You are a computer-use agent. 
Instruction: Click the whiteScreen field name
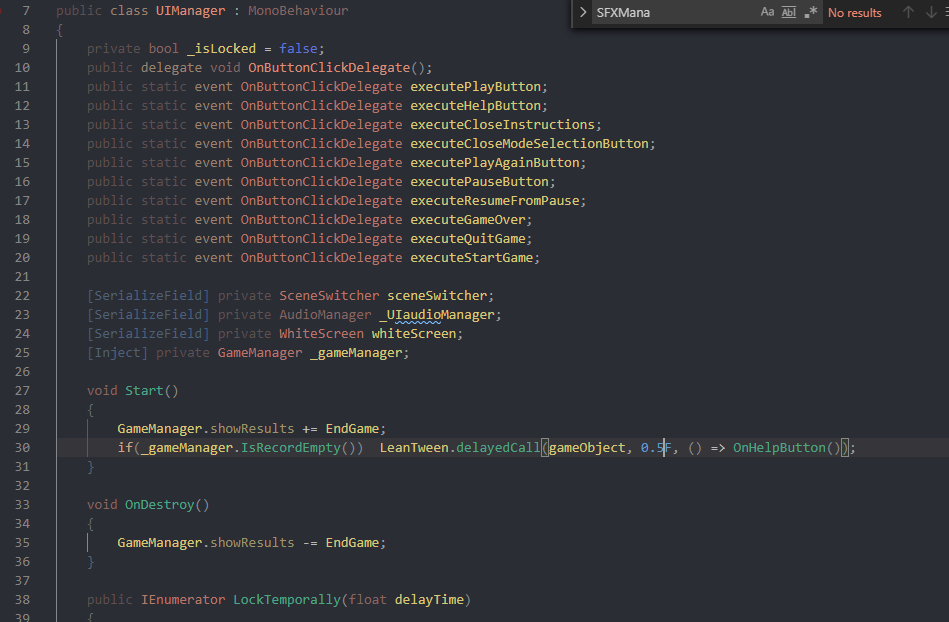(414, 334)
